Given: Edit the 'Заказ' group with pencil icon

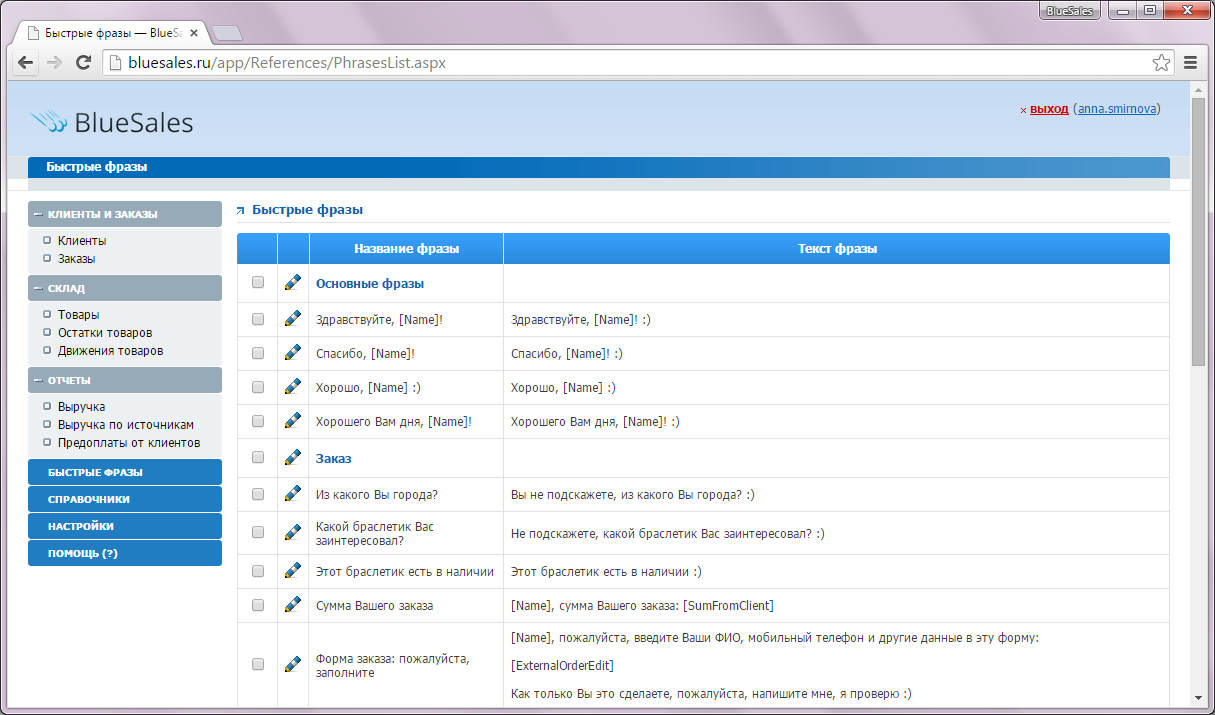Looking at the screenshot, I should pyautogui.click(x=293, y=458).
